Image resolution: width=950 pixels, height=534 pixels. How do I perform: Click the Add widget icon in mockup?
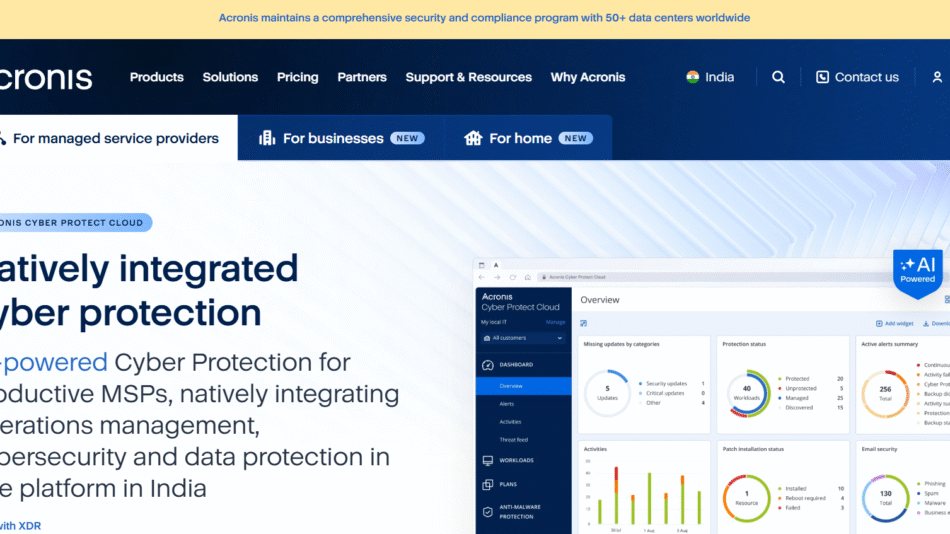[879, 324]
